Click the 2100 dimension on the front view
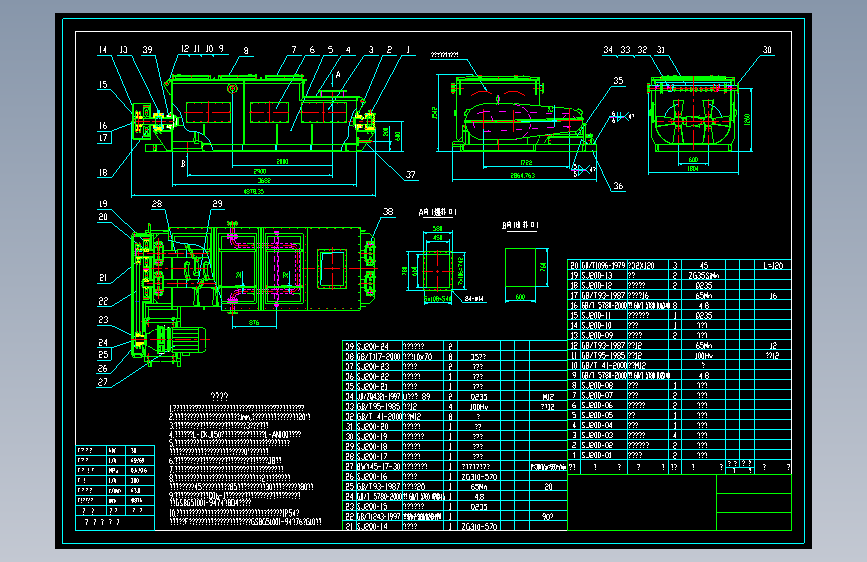The height and width of the screenshot is (562, 867). point(282,162)
